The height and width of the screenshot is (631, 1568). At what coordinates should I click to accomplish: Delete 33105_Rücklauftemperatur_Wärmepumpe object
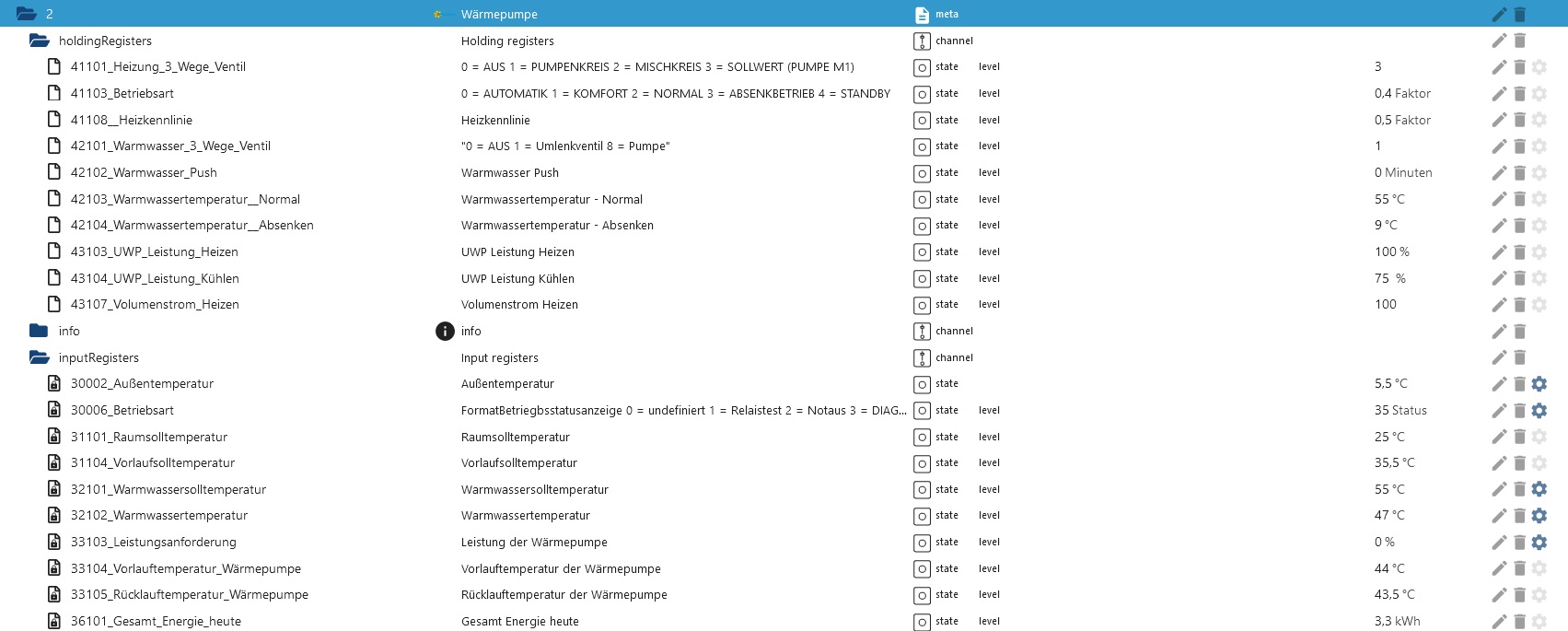click(1520, 595)
